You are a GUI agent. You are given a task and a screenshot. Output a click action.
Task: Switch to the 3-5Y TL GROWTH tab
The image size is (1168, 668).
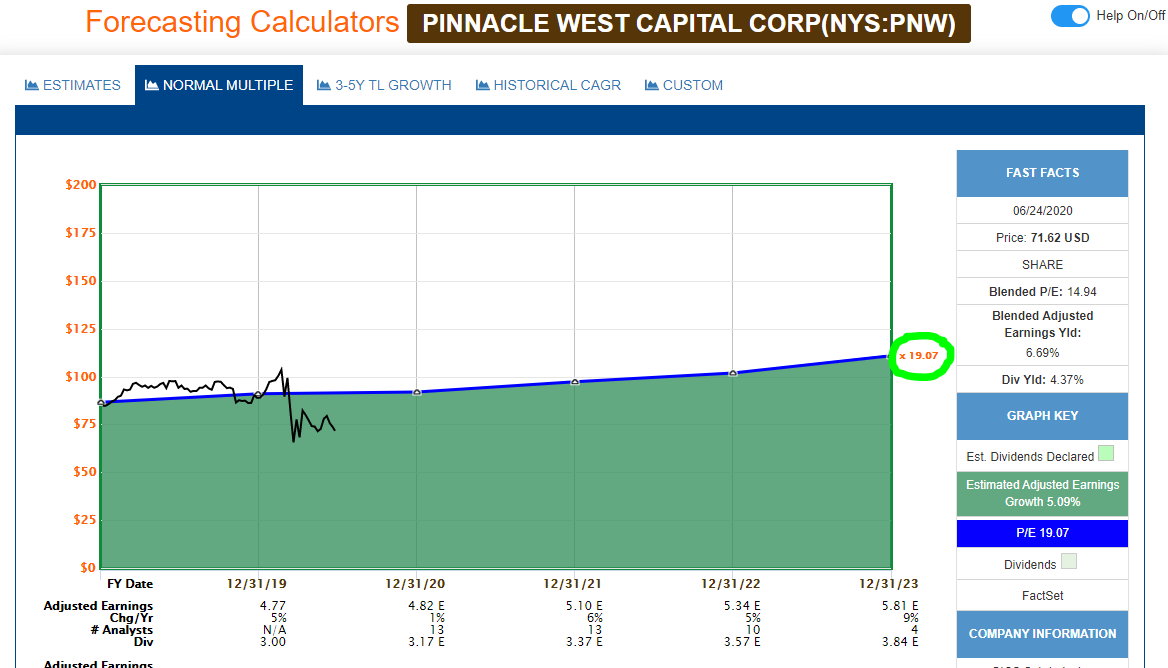point(384,85)
